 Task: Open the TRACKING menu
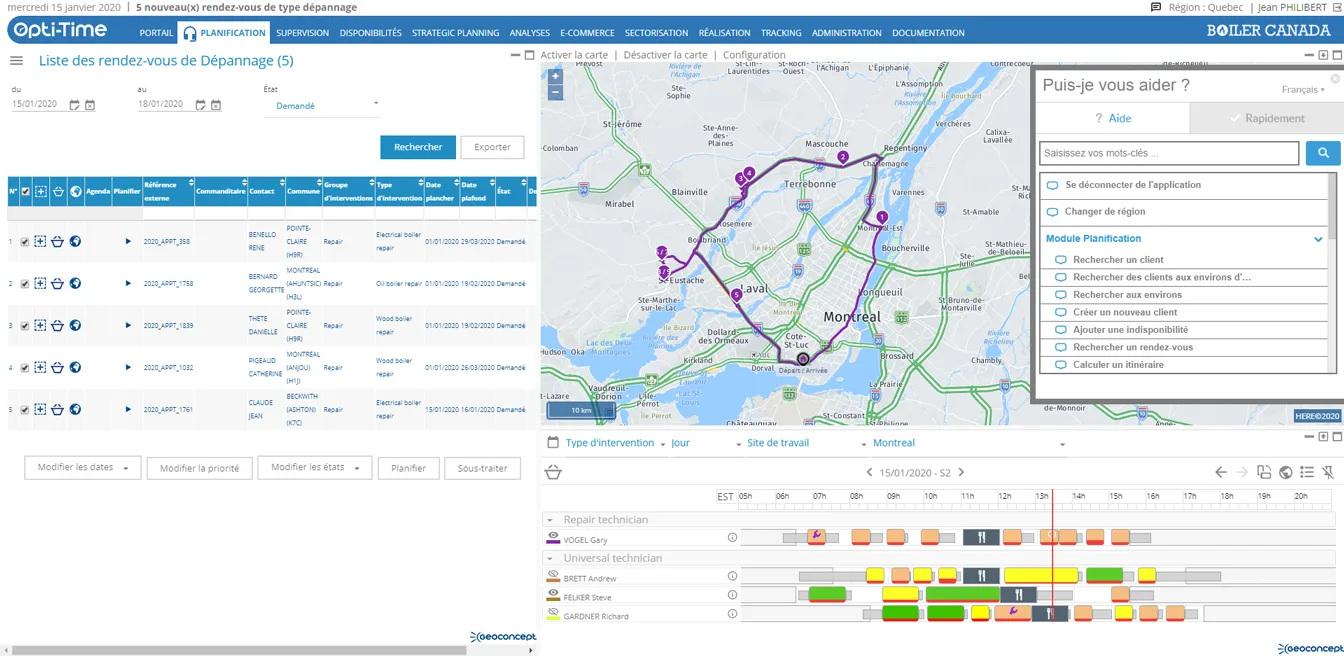coord(781,33)
